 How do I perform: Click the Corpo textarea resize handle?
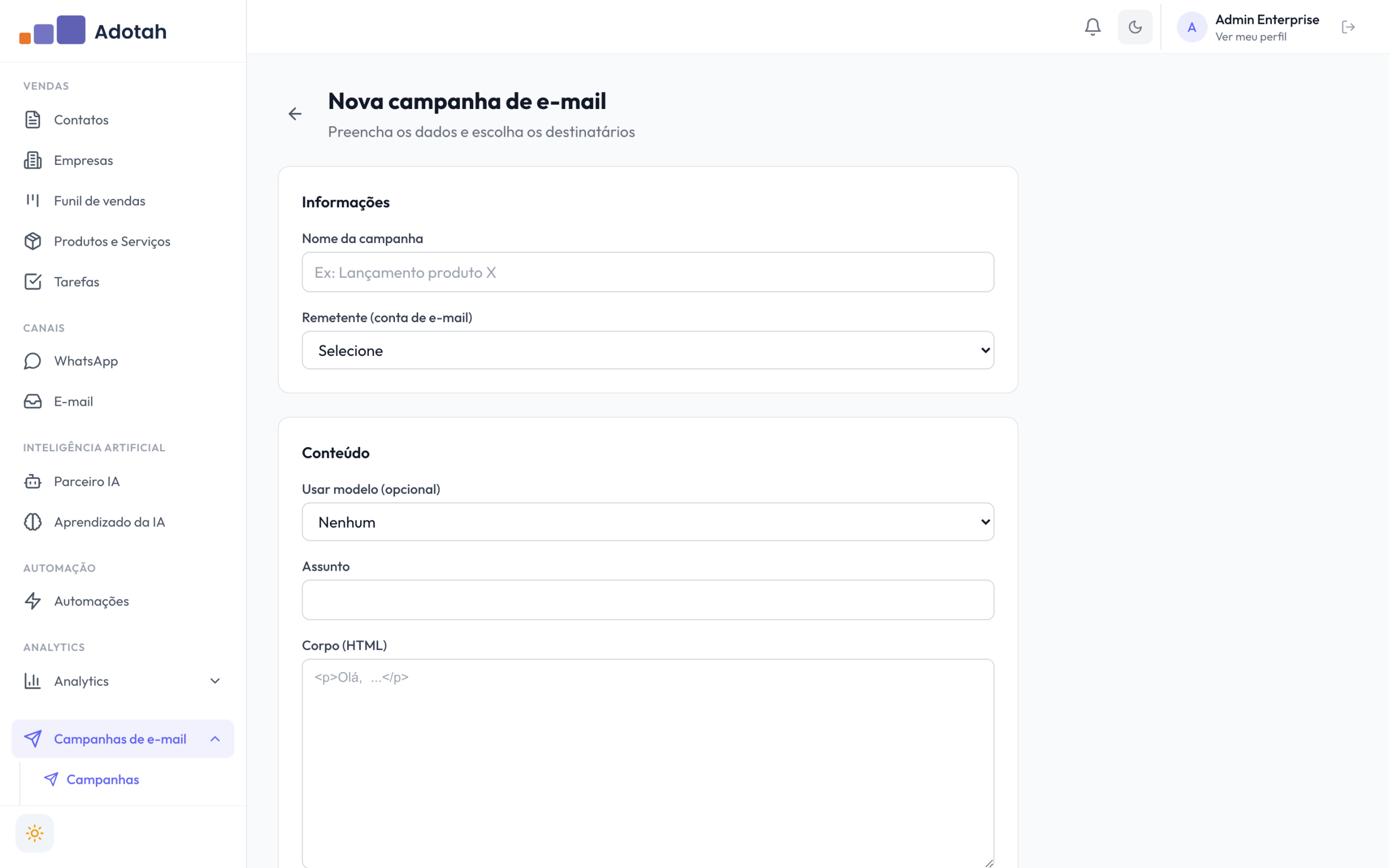pyautogui.click(x=989, y=863)
